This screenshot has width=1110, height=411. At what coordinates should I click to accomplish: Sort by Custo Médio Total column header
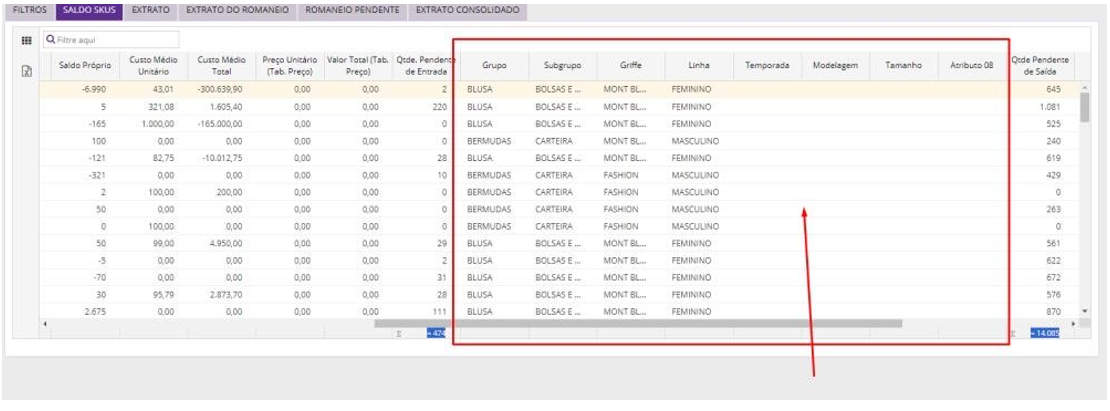click(222, 65)
